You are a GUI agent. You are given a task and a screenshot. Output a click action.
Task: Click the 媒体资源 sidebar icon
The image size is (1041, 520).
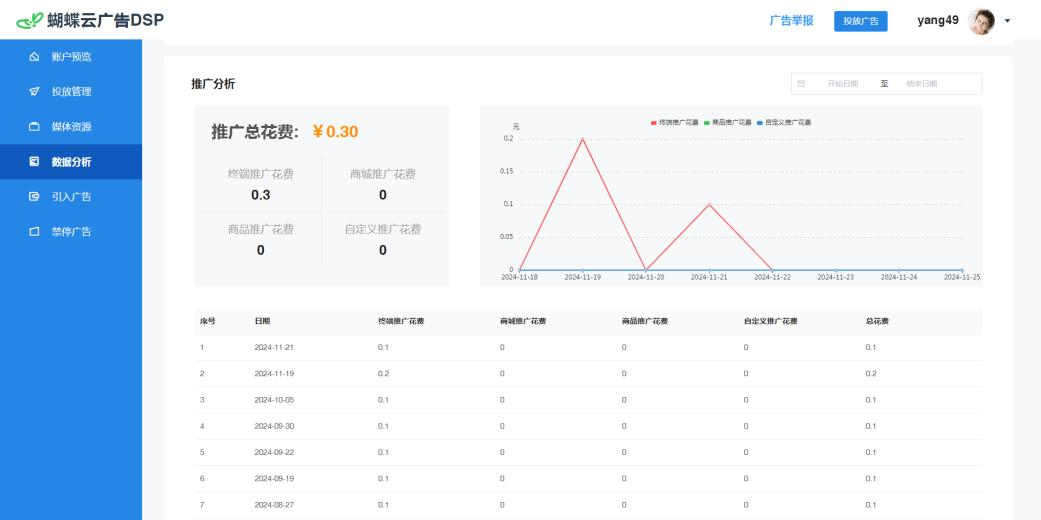[35, 127]
